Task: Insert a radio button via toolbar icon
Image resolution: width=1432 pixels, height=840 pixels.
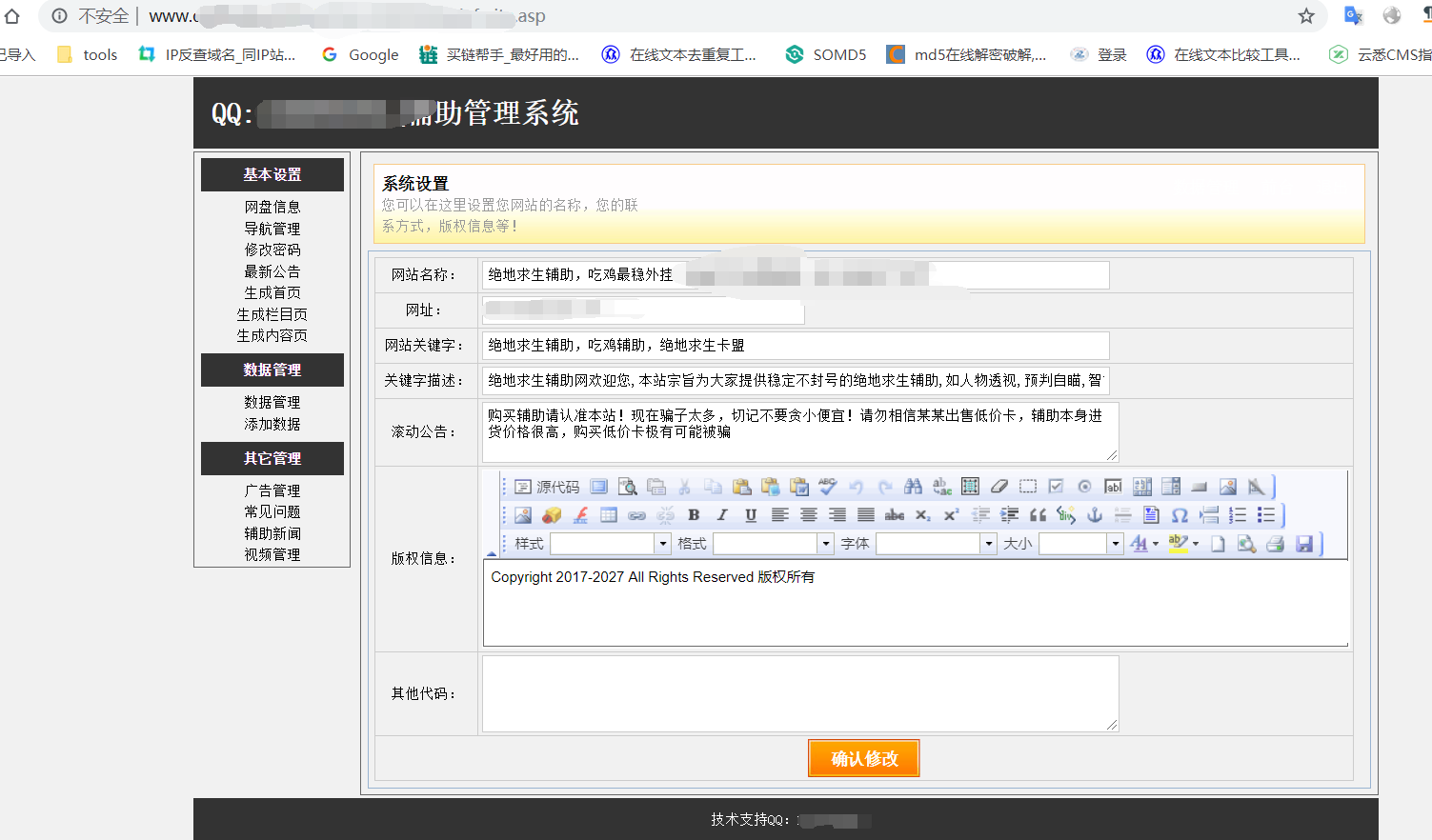Action: (x=1084, y=487)
